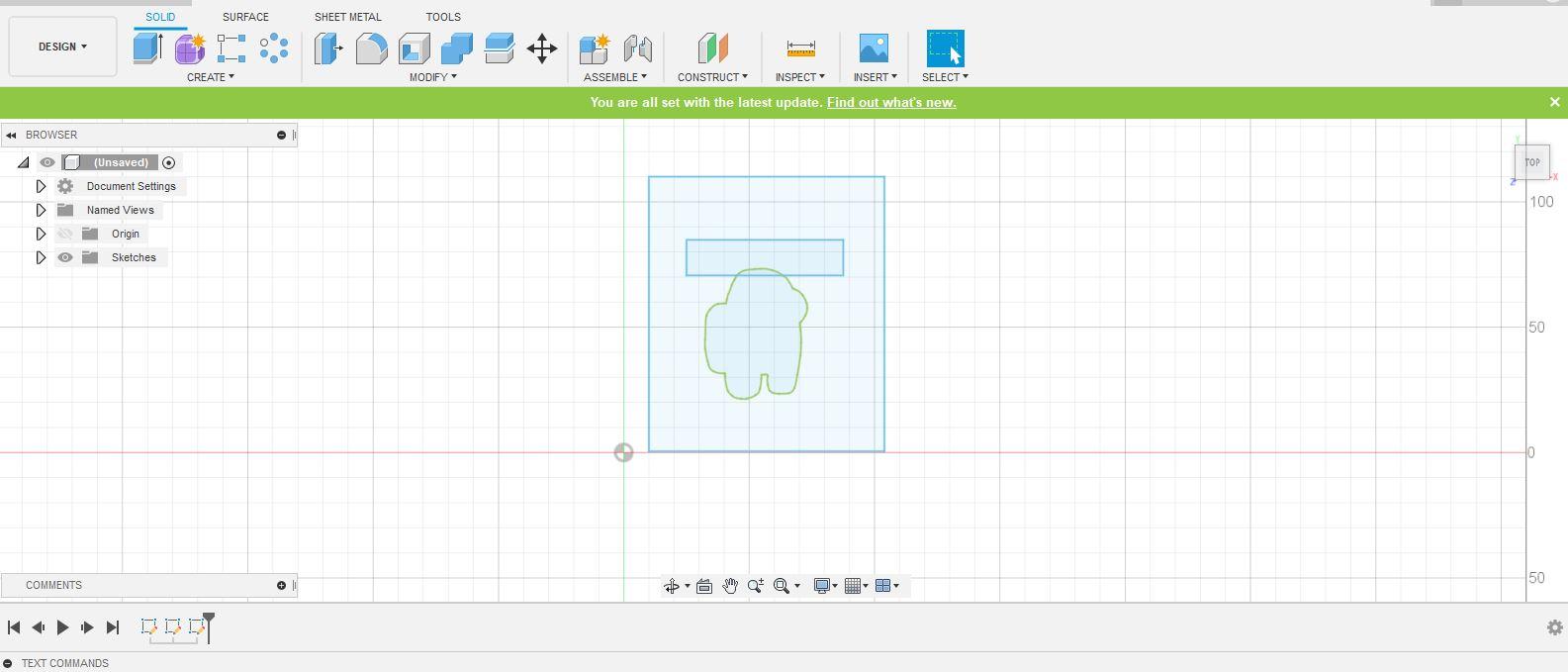Image resolution: width=1568 pixels, height=672 pixels.
Task: Click the Offset Plane construct icon
Action: 712,48
